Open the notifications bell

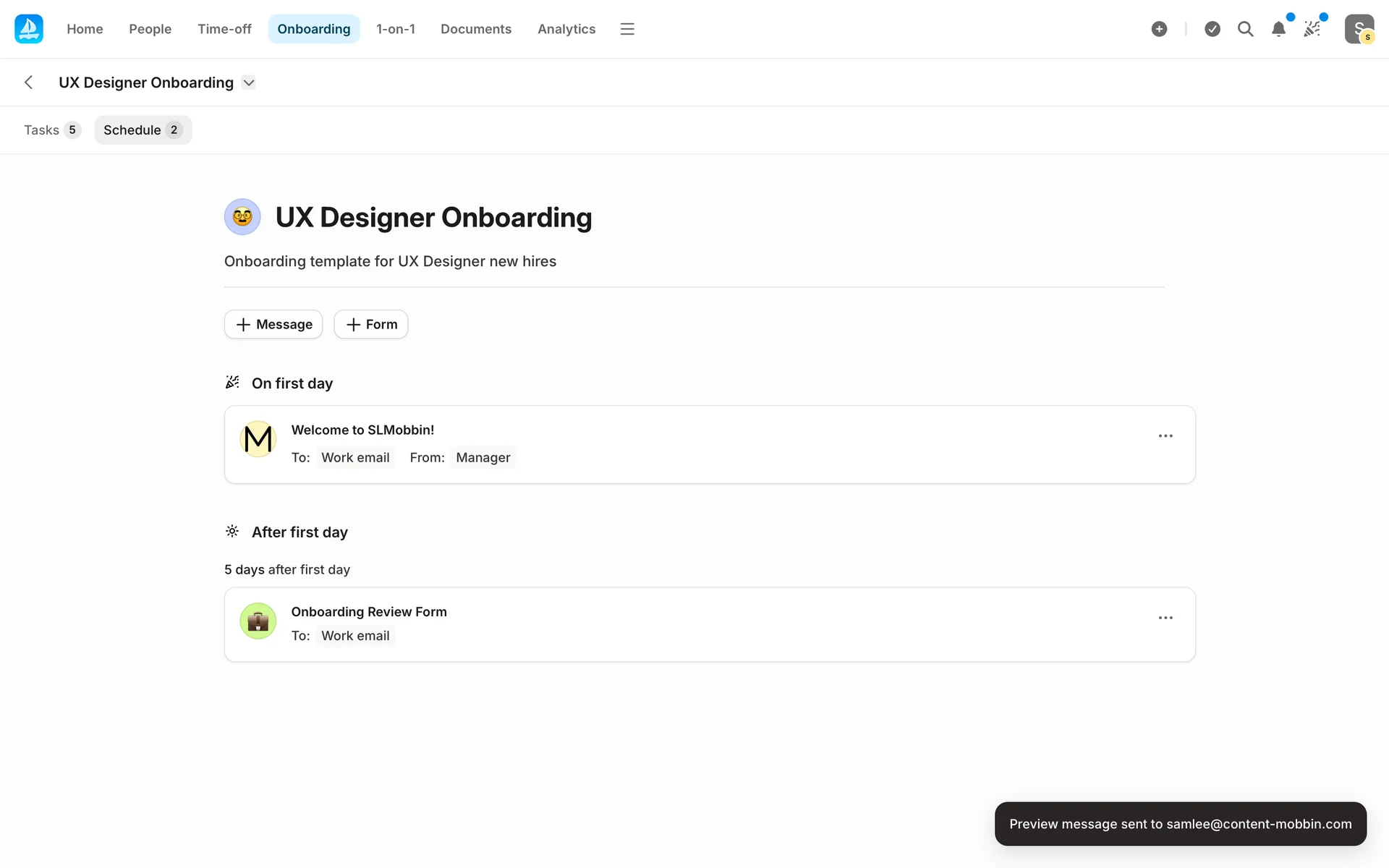point(1278,29)
